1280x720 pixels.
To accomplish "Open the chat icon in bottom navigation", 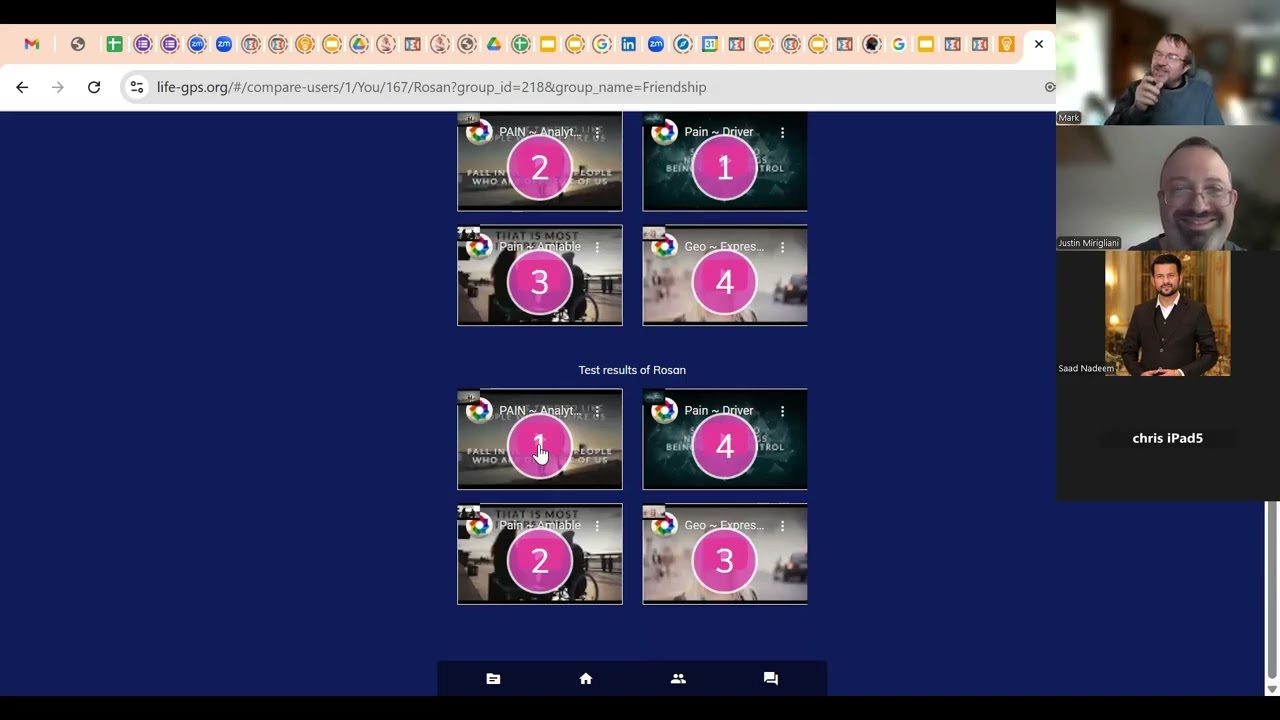I will tap(771, 678).
